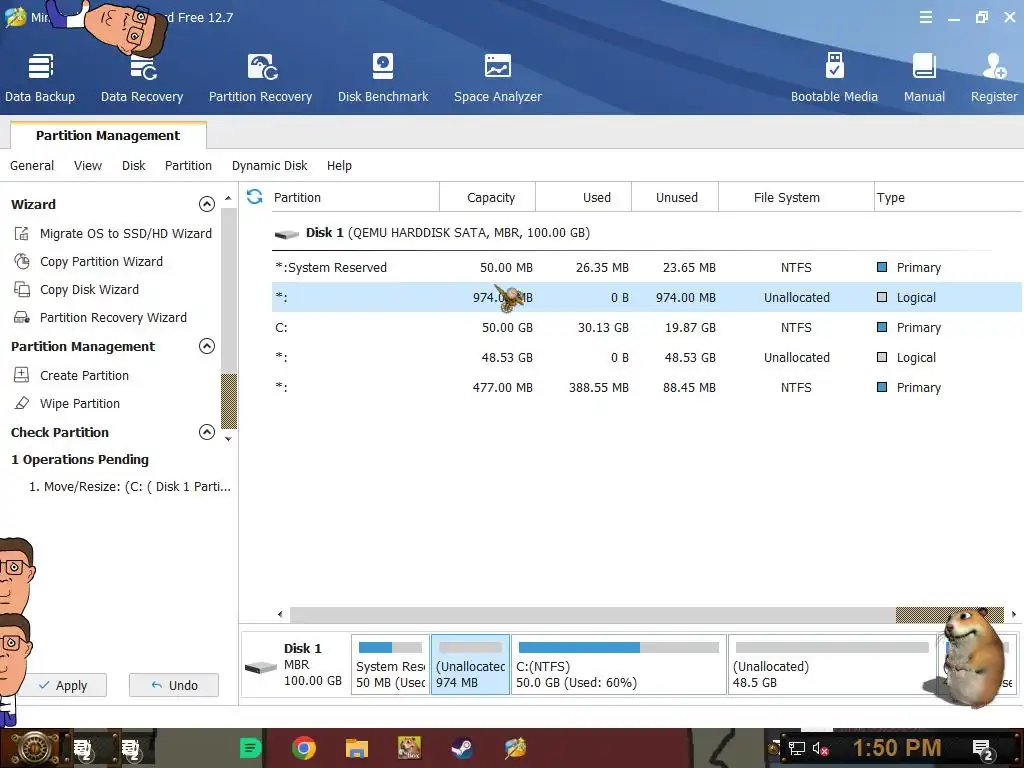Open Steam from the taskbar
The image size is (1024, 768).
462,748
